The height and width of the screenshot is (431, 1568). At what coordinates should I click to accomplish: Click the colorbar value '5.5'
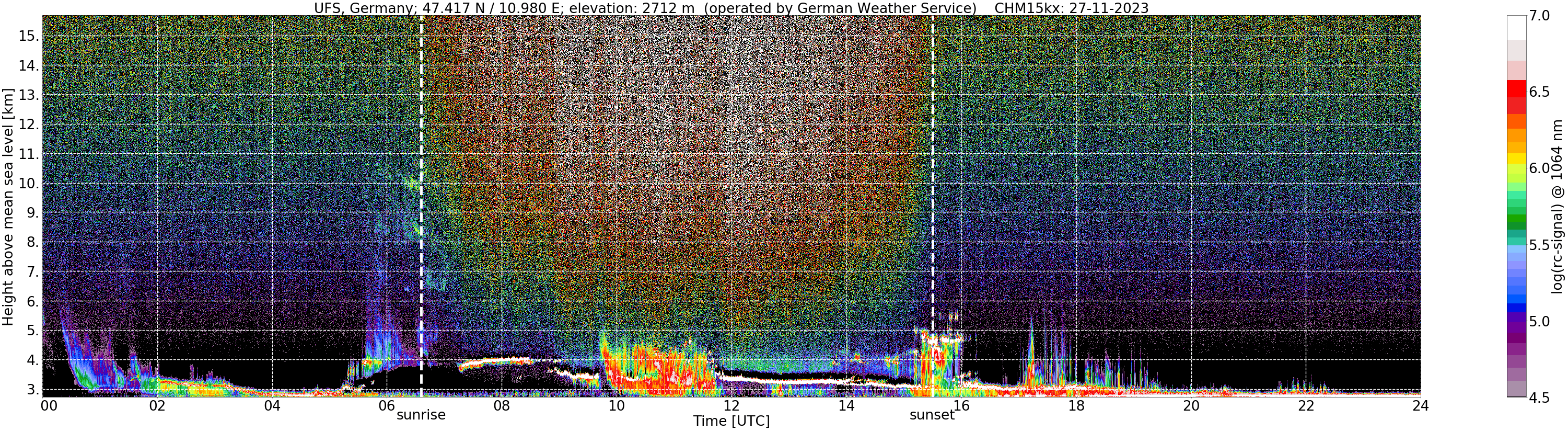(1539, 245)
